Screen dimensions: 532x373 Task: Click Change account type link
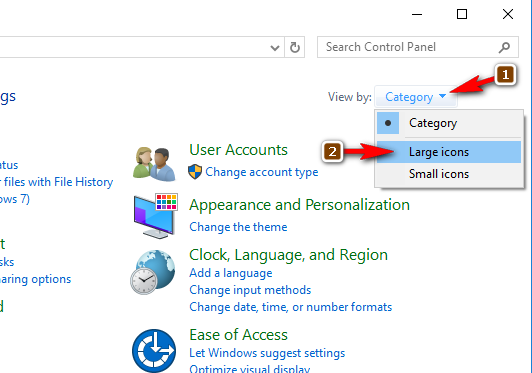pyautogui.click(x=262, y=172)
